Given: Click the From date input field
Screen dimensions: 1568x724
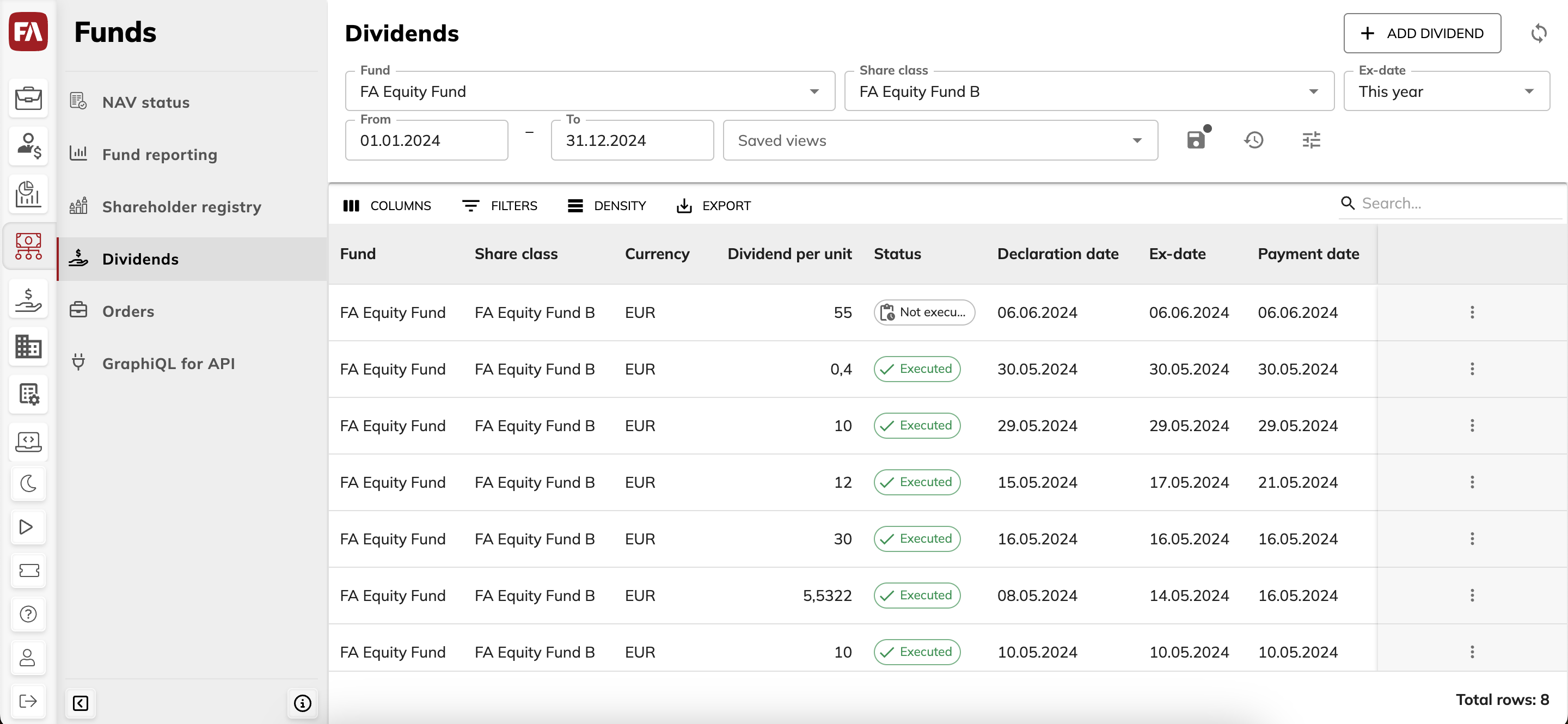Looking at the screenshot, I should point(428,140).
